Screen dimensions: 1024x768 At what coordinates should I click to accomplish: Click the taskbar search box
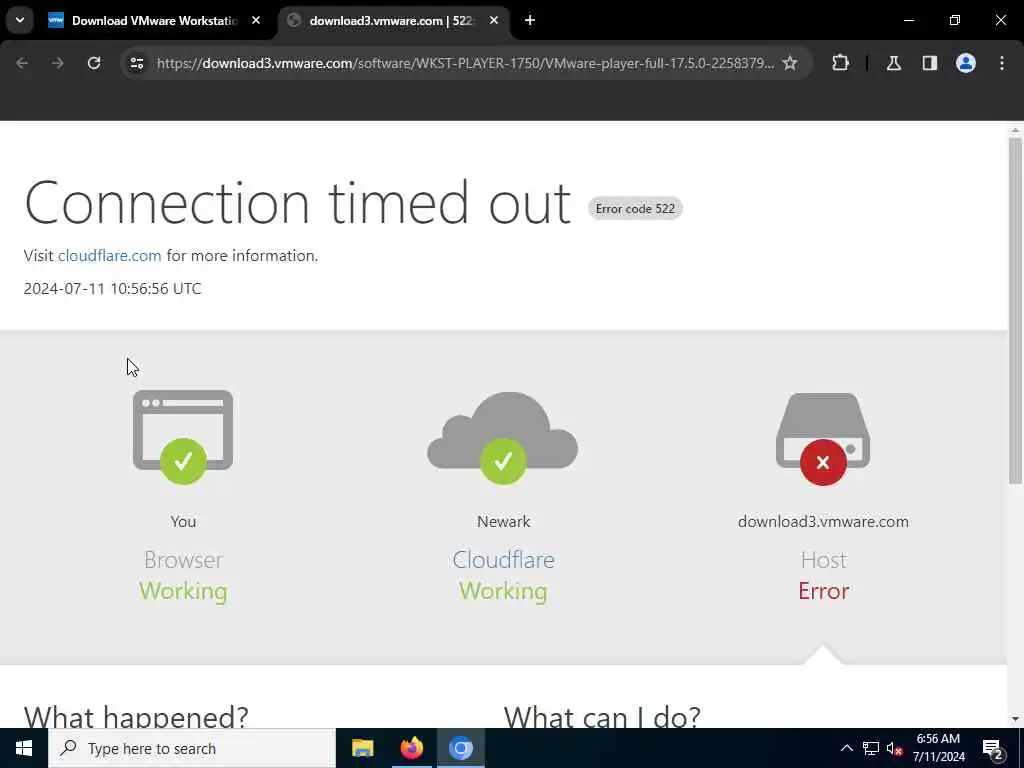pos(191,748)
